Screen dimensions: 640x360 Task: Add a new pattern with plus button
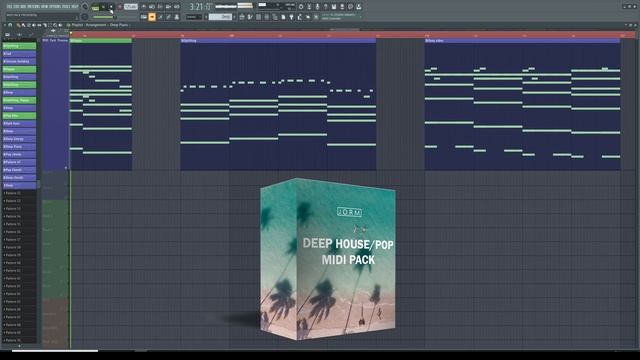click(x=19, y=346)
